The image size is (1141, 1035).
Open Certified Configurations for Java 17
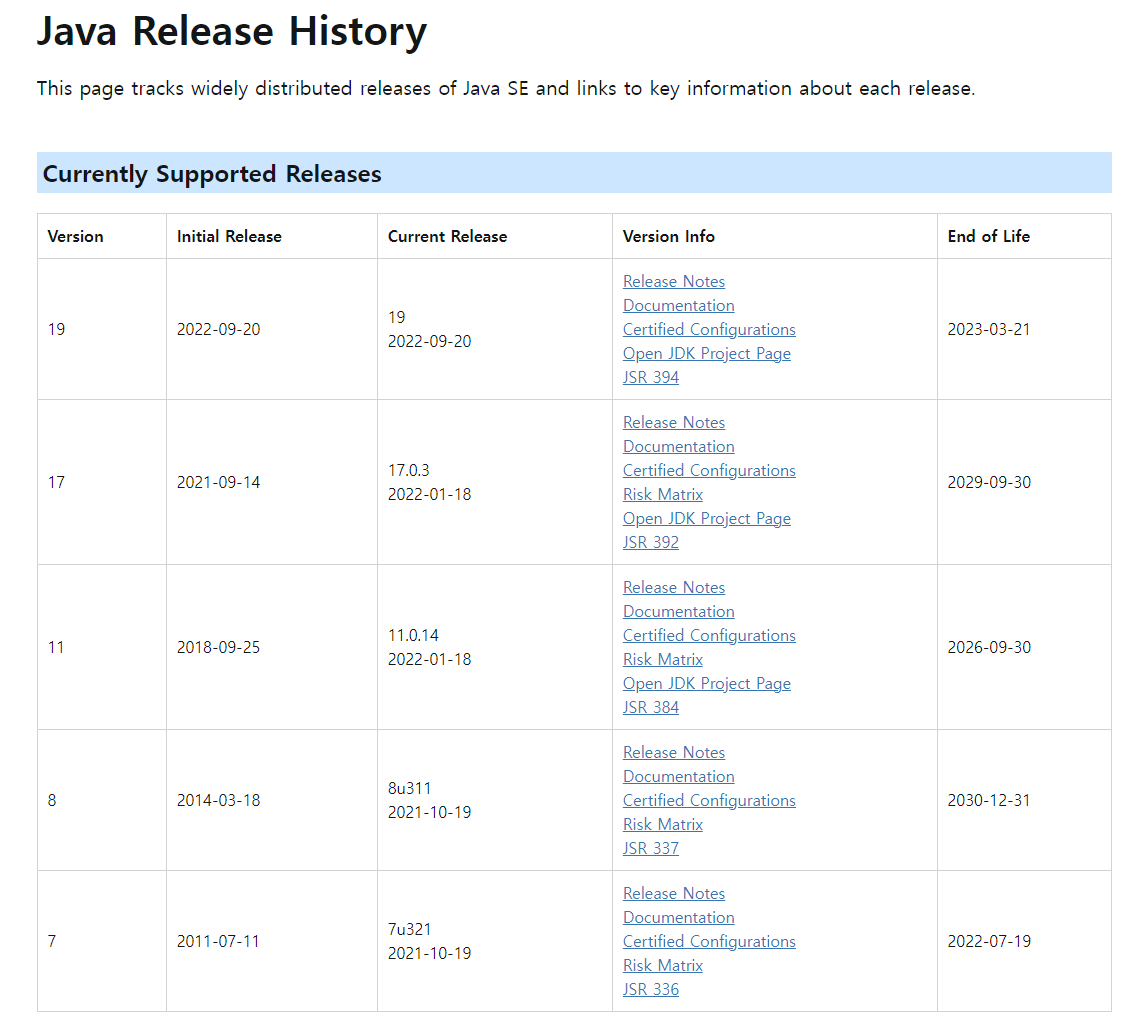[709, 471]
